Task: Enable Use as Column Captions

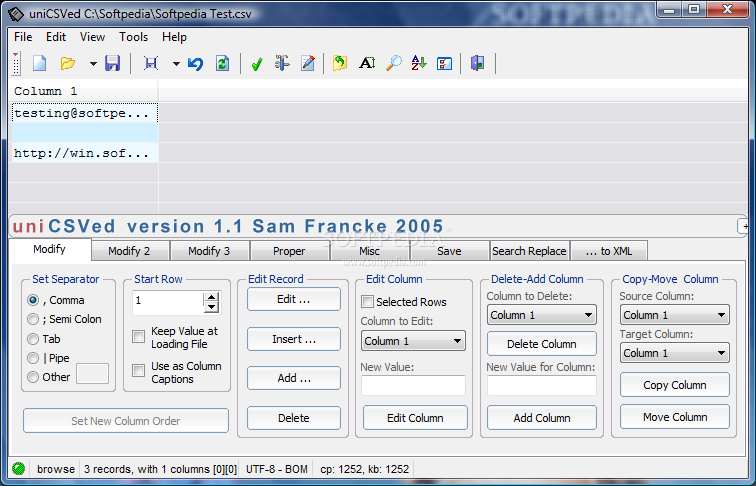Action: (138, 370)
